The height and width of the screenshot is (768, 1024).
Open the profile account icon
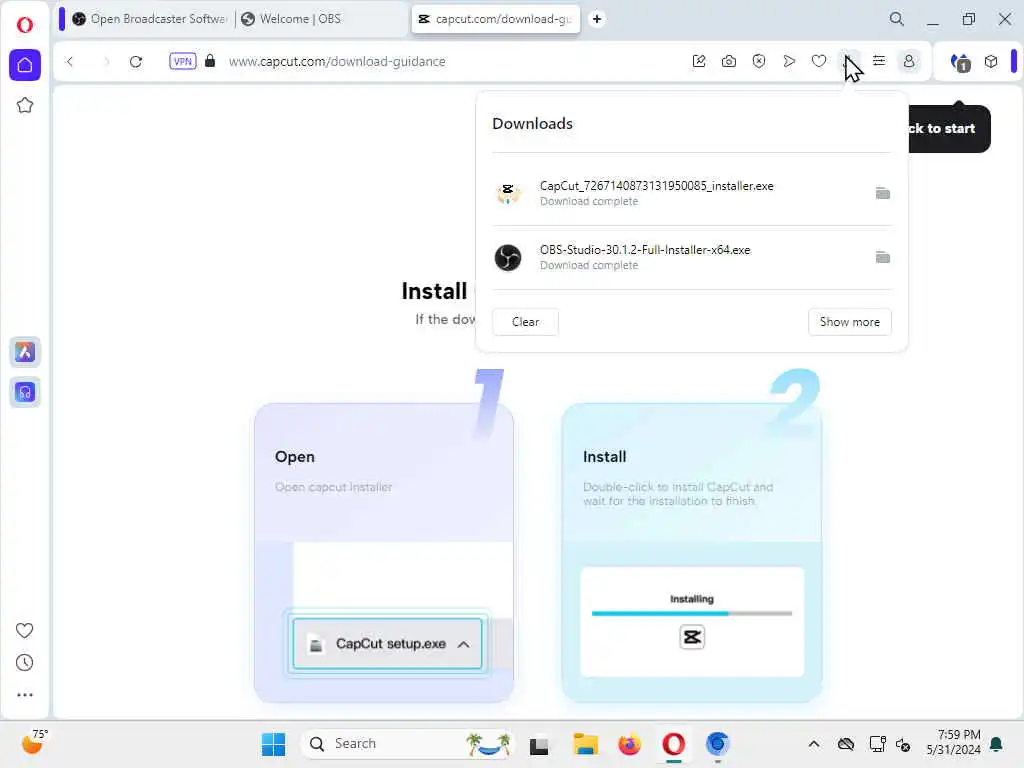click(909, 61)
